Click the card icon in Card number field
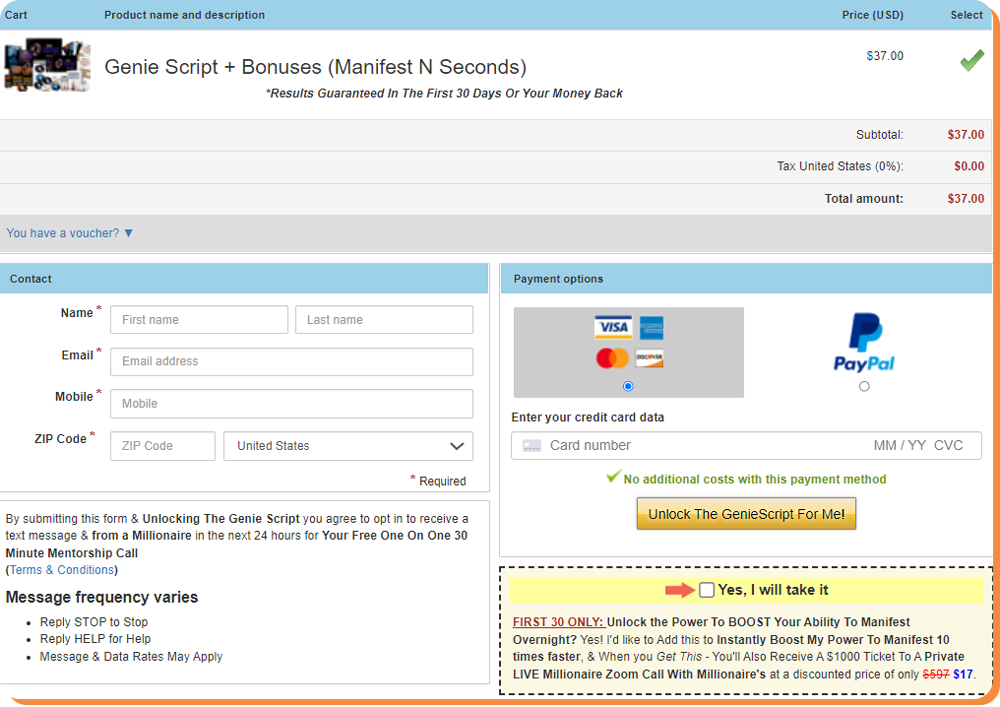Viewport: 1000px width, 707px height. [x=532, y=446]
